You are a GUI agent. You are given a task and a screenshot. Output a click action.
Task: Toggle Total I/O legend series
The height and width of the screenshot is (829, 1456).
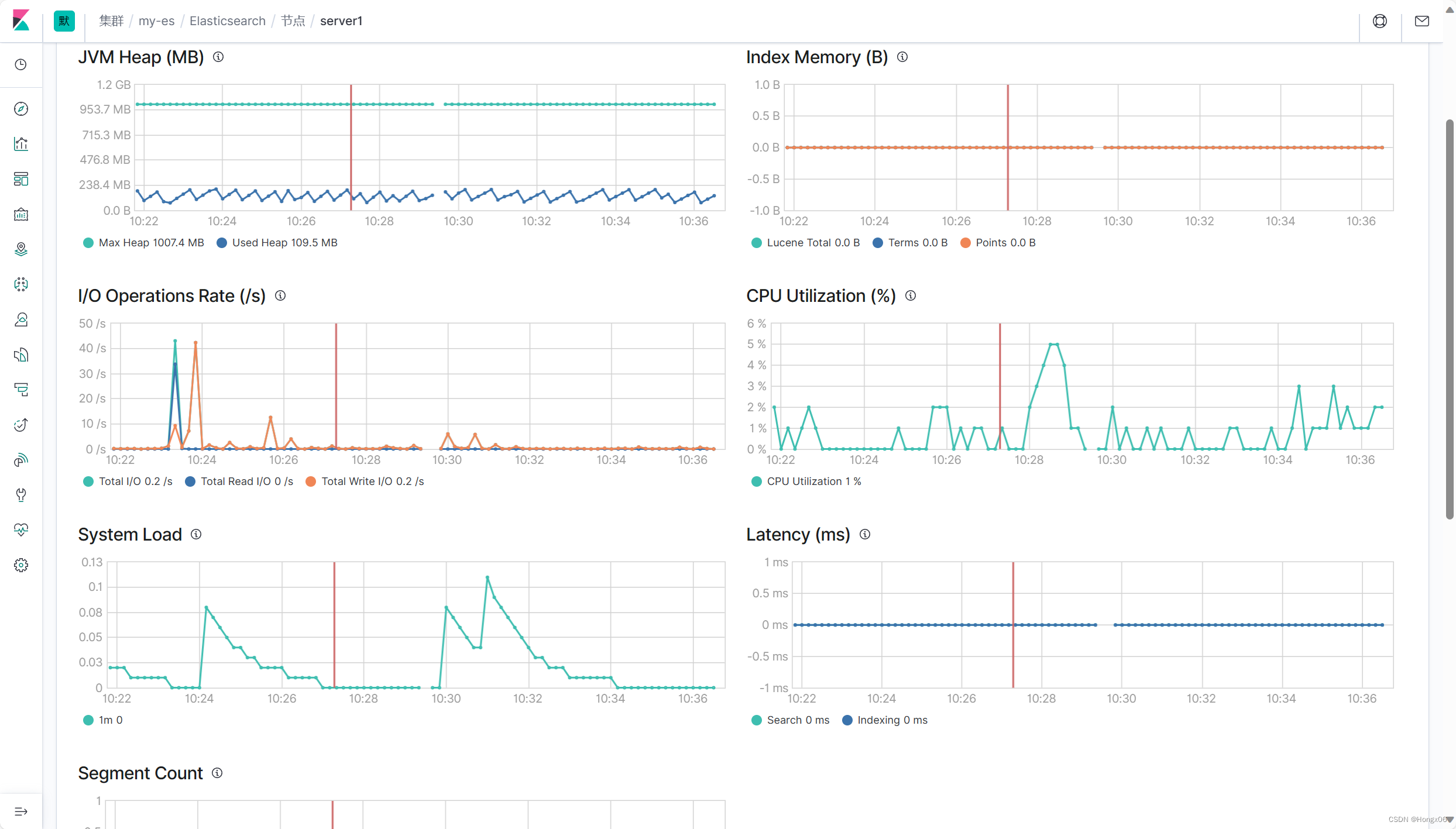pyautogui.click(x=128, y=481)
